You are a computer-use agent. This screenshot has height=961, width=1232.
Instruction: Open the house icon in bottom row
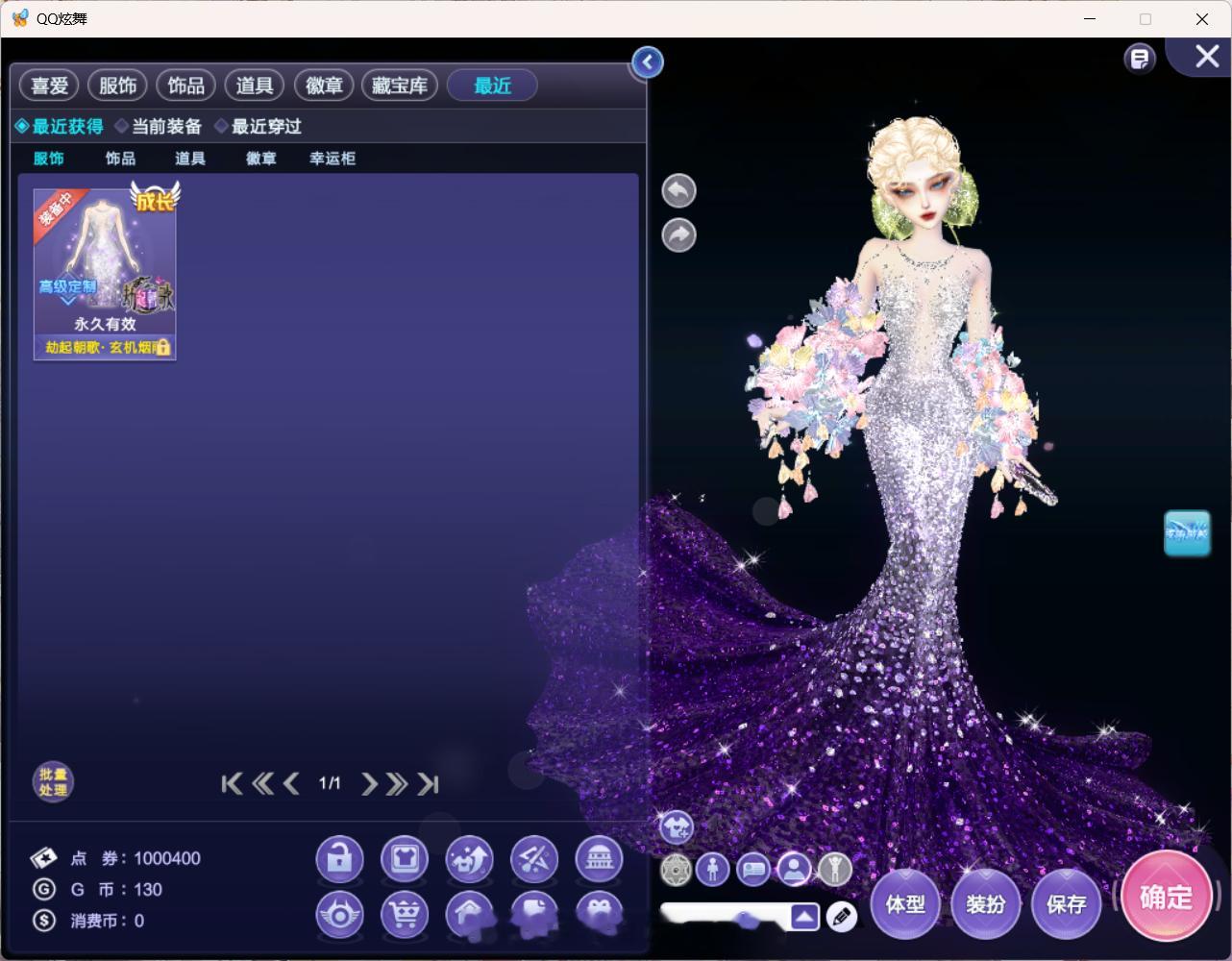coord(469,915)
